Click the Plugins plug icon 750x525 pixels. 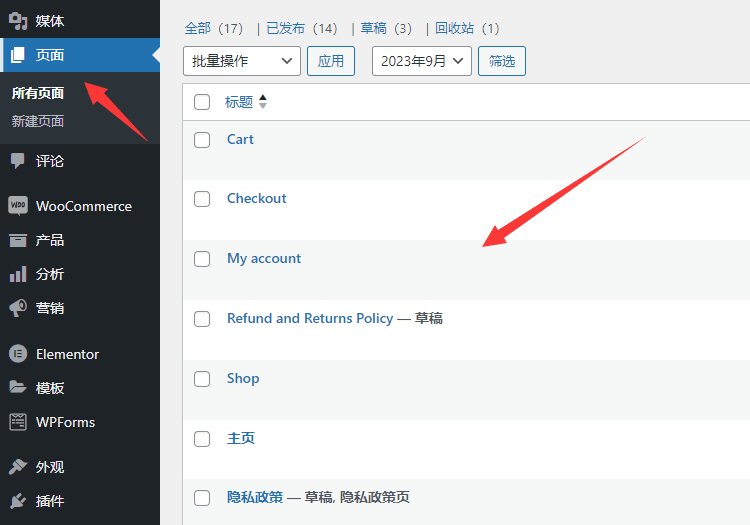pos(18,501)
